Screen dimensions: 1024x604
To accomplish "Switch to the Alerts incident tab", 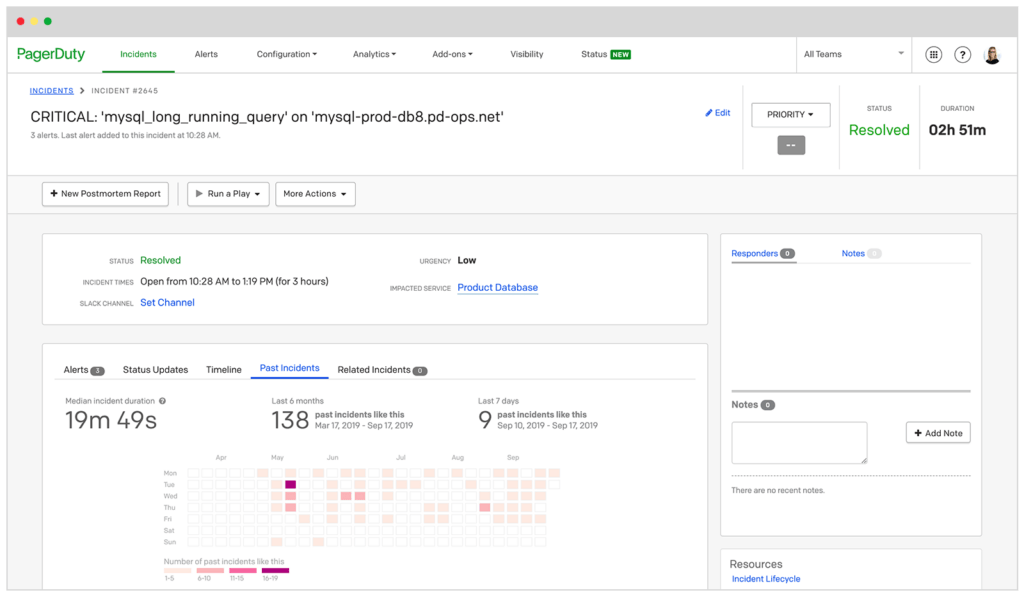I will (76, 370).
